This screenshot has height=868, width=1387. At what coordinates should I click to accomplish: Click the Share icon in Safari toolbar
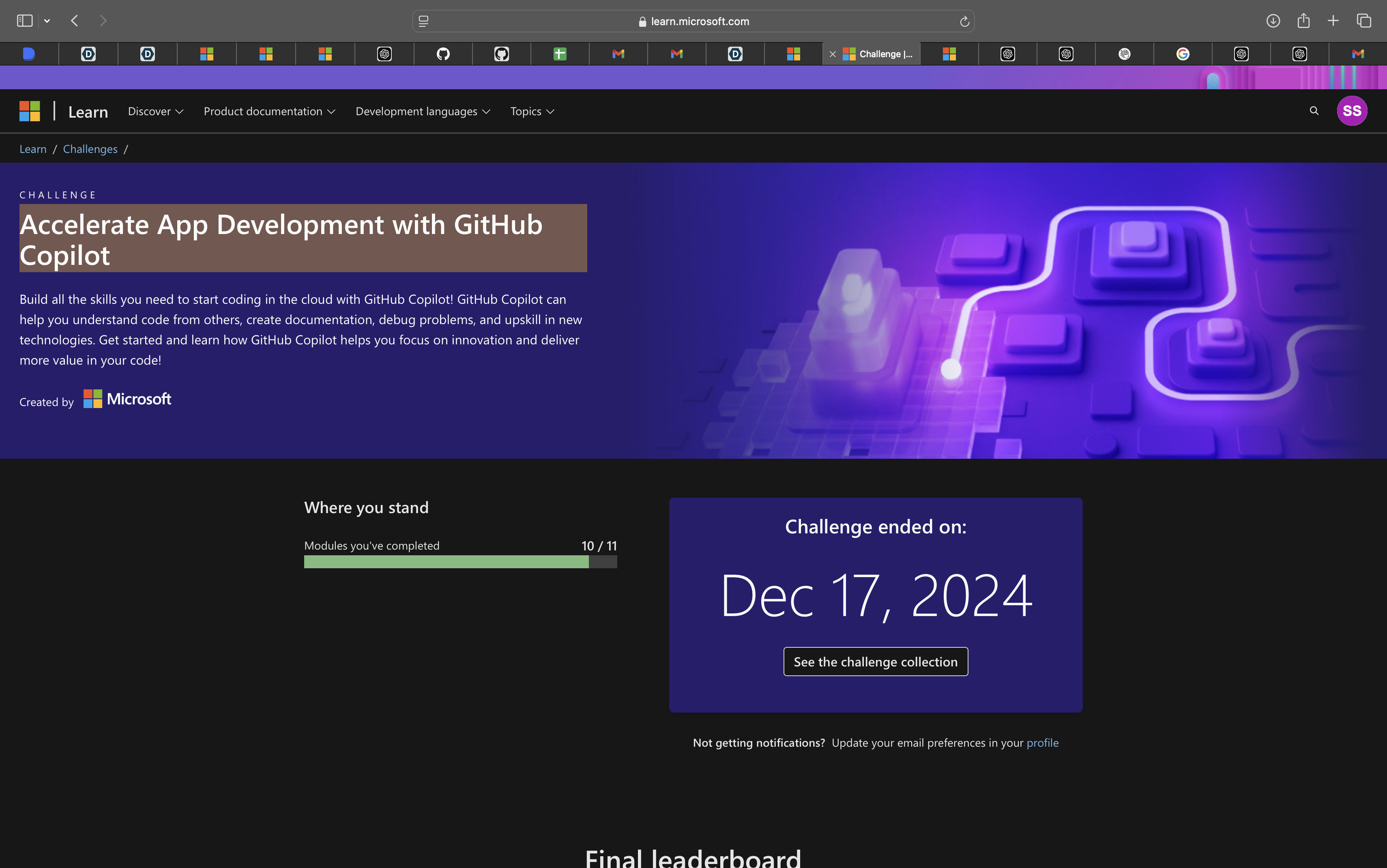(1303, 21)
